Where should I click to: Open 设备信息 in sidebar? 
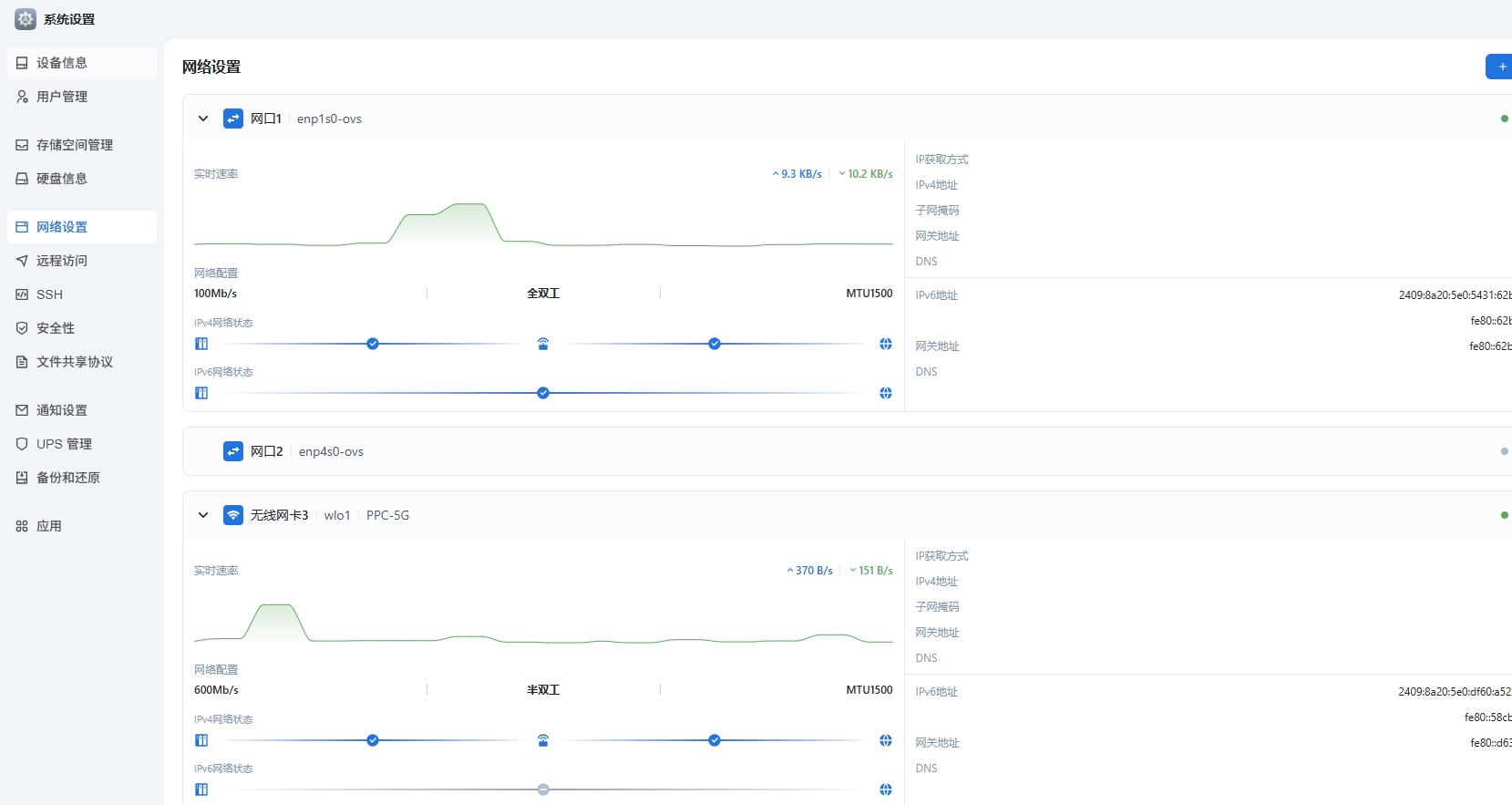[82, 63]
